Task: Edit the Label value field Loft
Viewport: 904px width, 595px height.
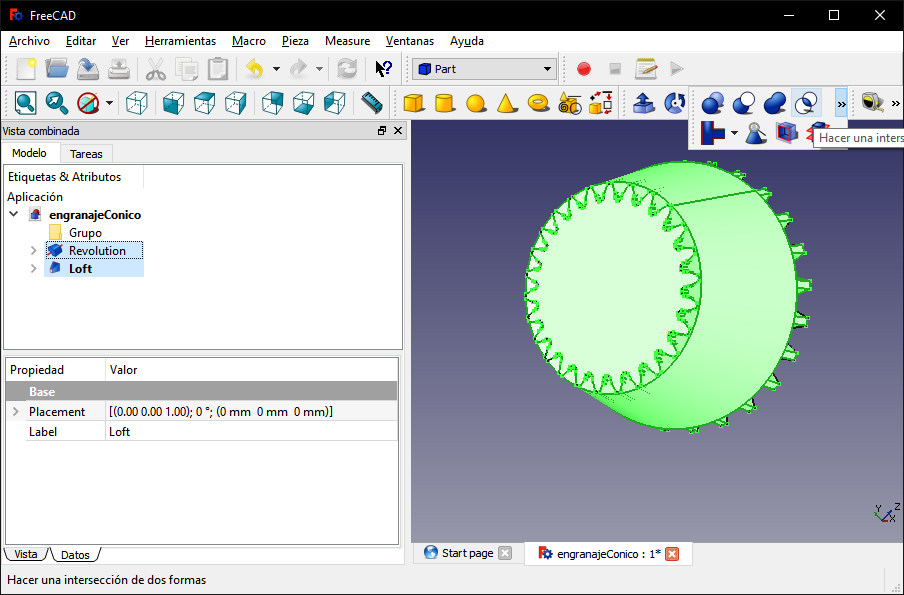Action: 251,432
